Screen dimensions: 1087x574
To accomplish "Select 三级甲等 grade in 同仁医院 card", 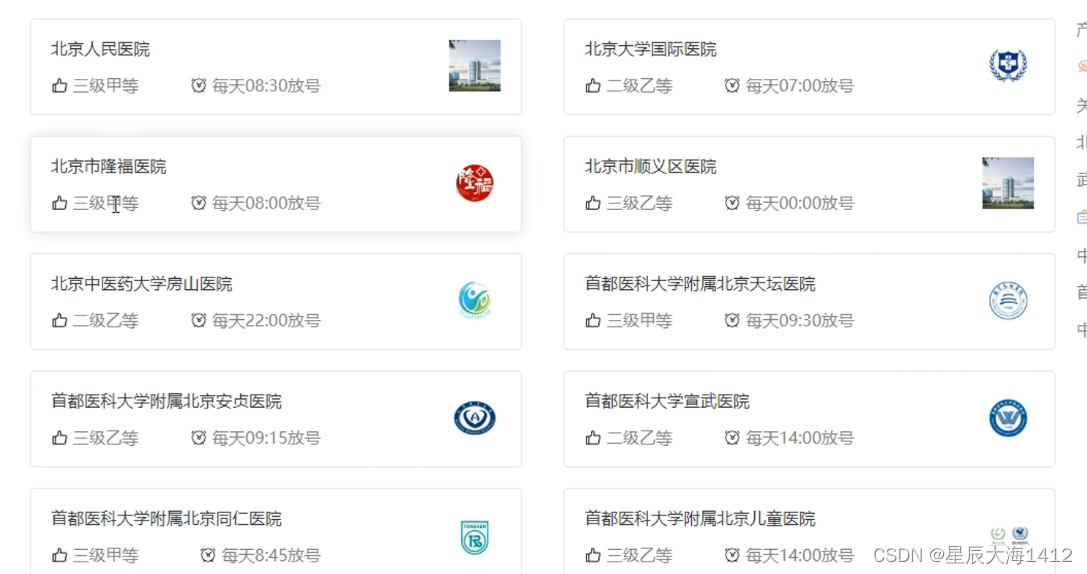I will pos(106,555).
